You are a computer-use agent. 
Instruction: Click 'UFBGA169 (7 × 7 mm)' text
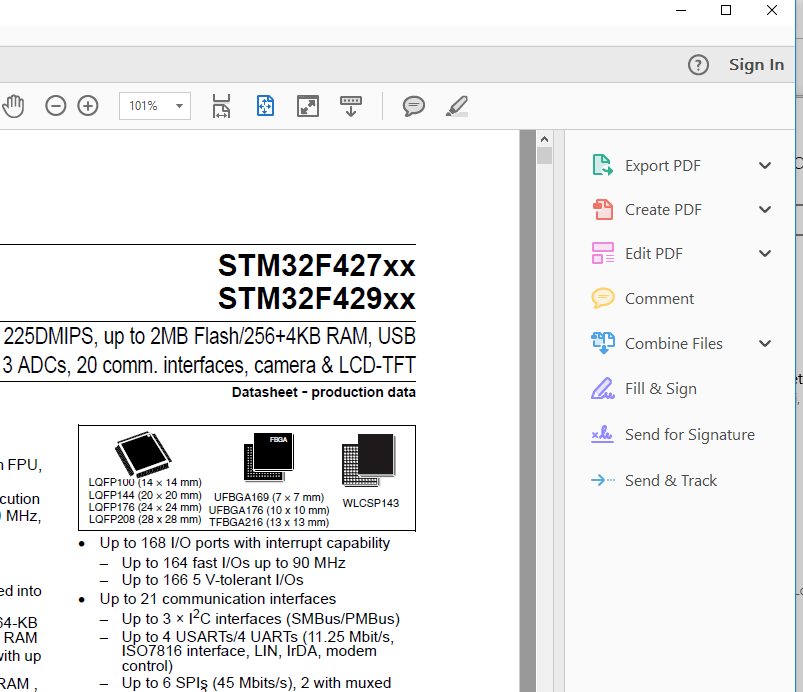tap(269, 497)
